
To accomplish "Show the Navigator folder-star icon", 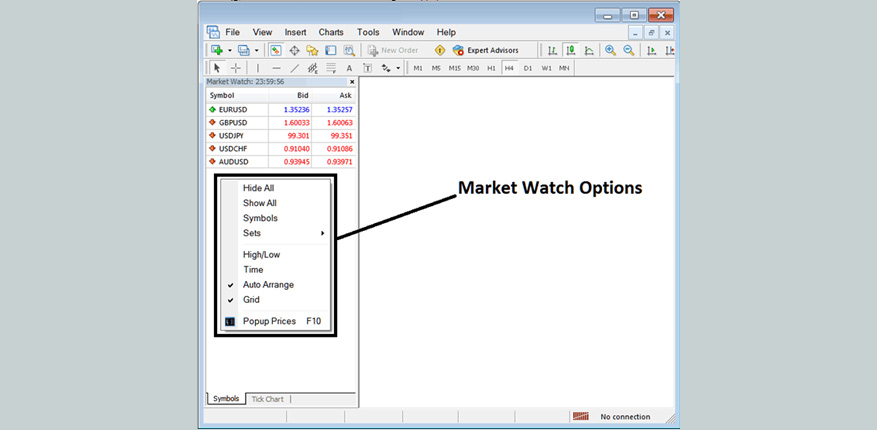I will (312, 50).
